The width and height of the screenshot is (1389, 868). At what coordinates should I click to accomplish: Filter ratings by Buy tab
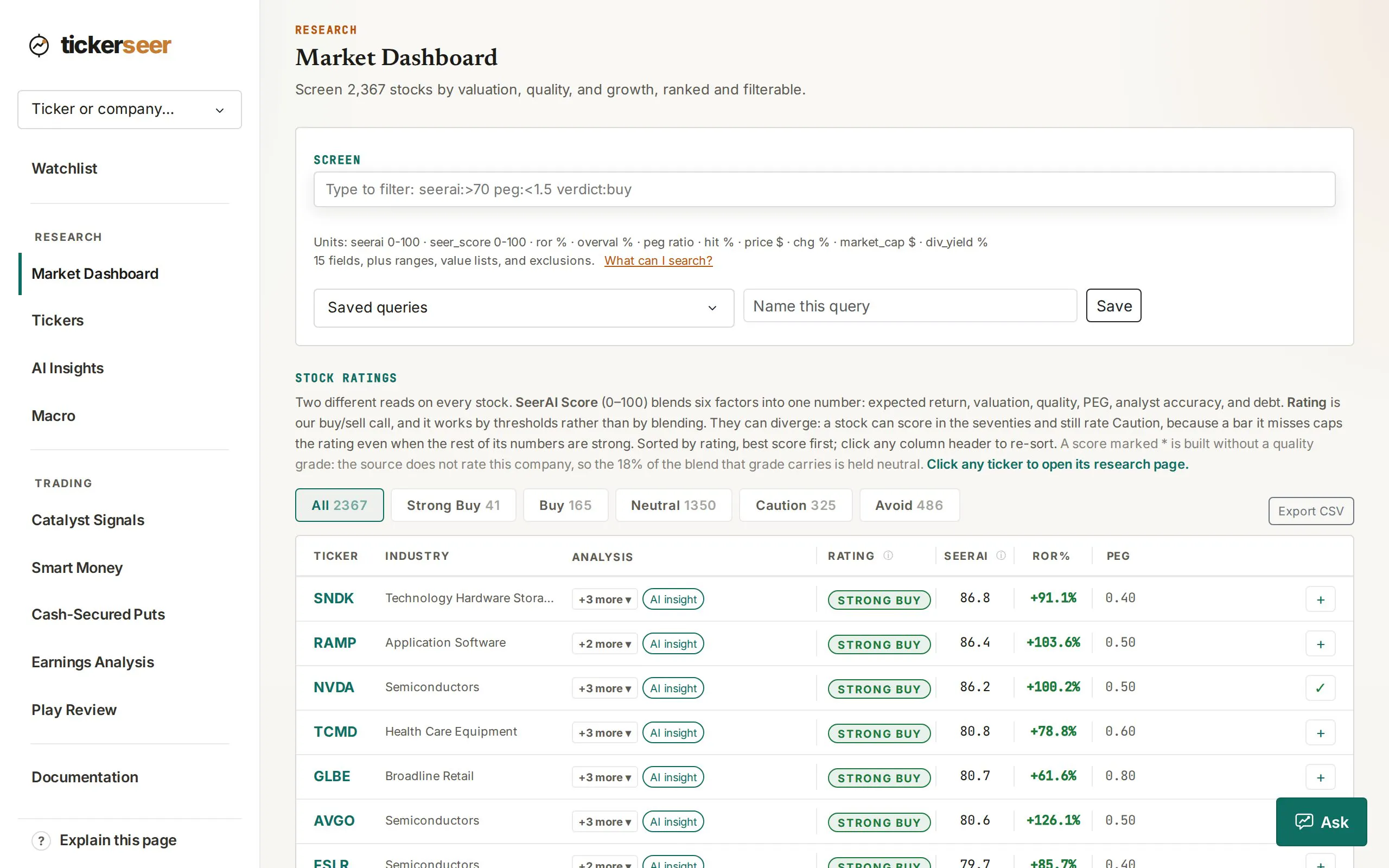pyautogui.click(x=565, y=505)
